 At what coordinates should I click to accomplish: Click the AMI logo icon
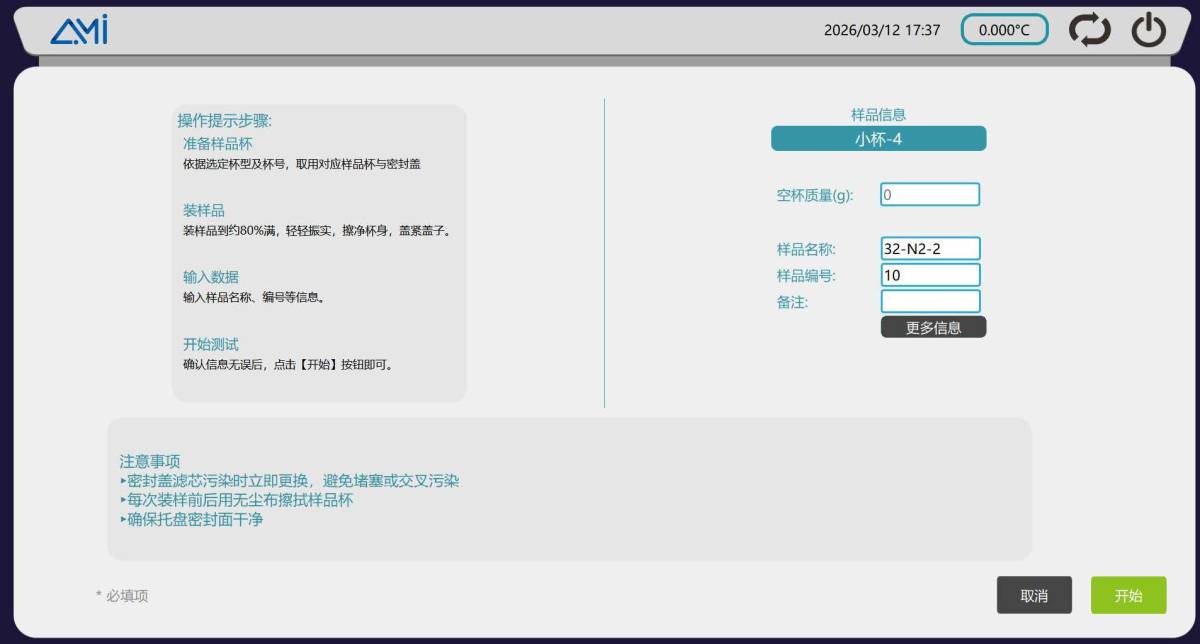79,30
